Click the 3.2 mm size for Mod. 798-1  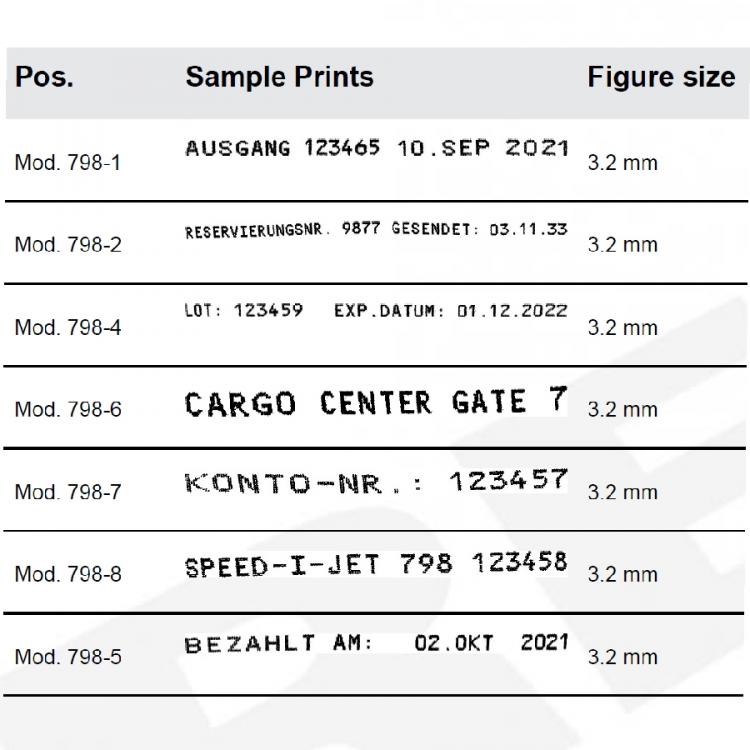622,163
